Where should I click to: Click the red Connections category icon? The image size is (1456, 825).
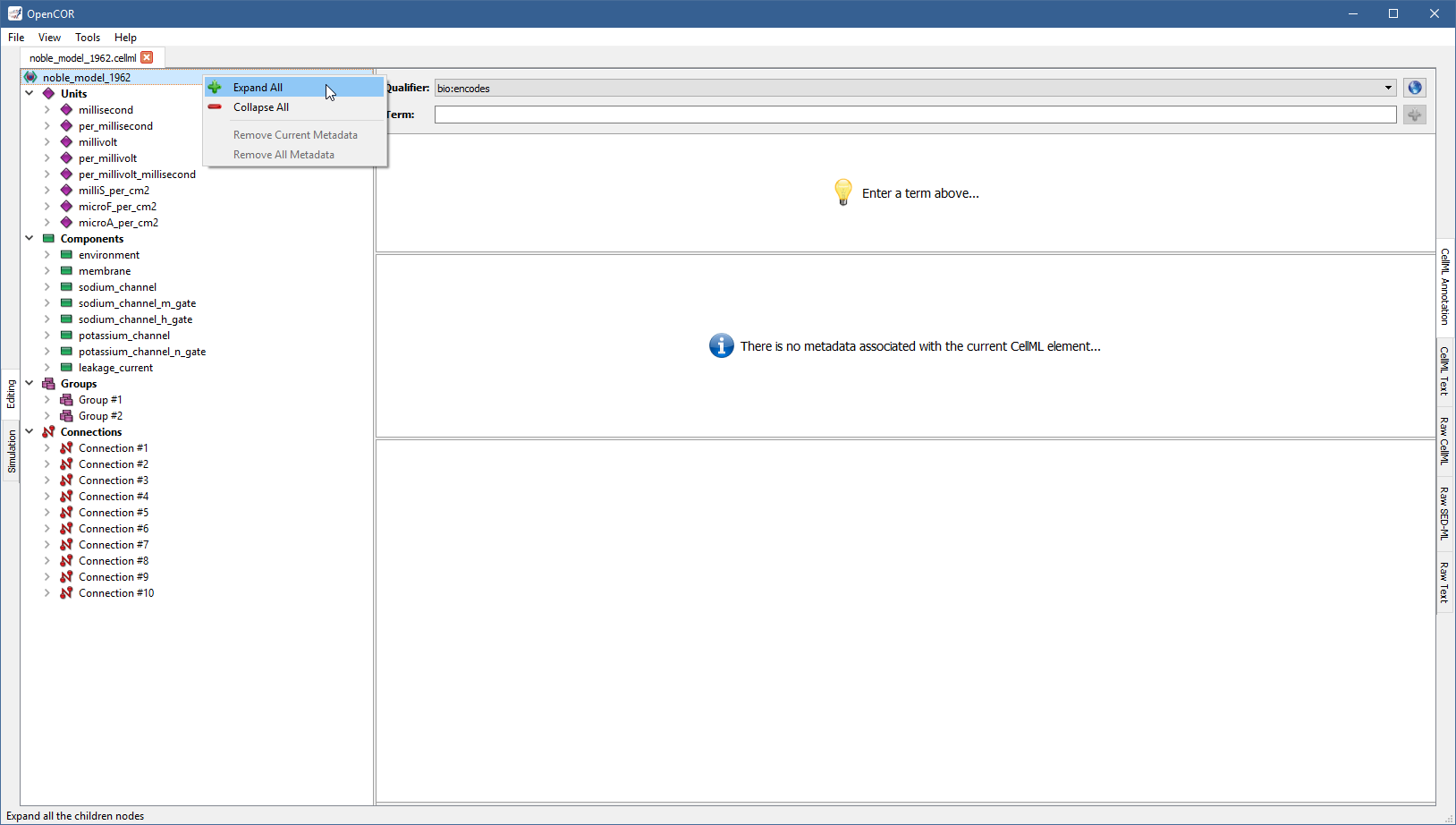[48, 432]
